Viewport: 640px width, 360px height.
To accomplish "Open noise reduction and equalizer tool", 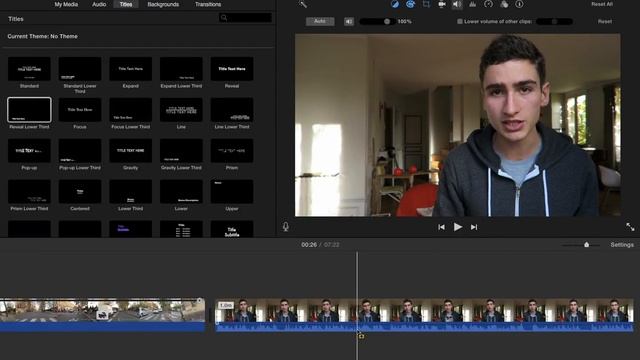I will 473,4.
